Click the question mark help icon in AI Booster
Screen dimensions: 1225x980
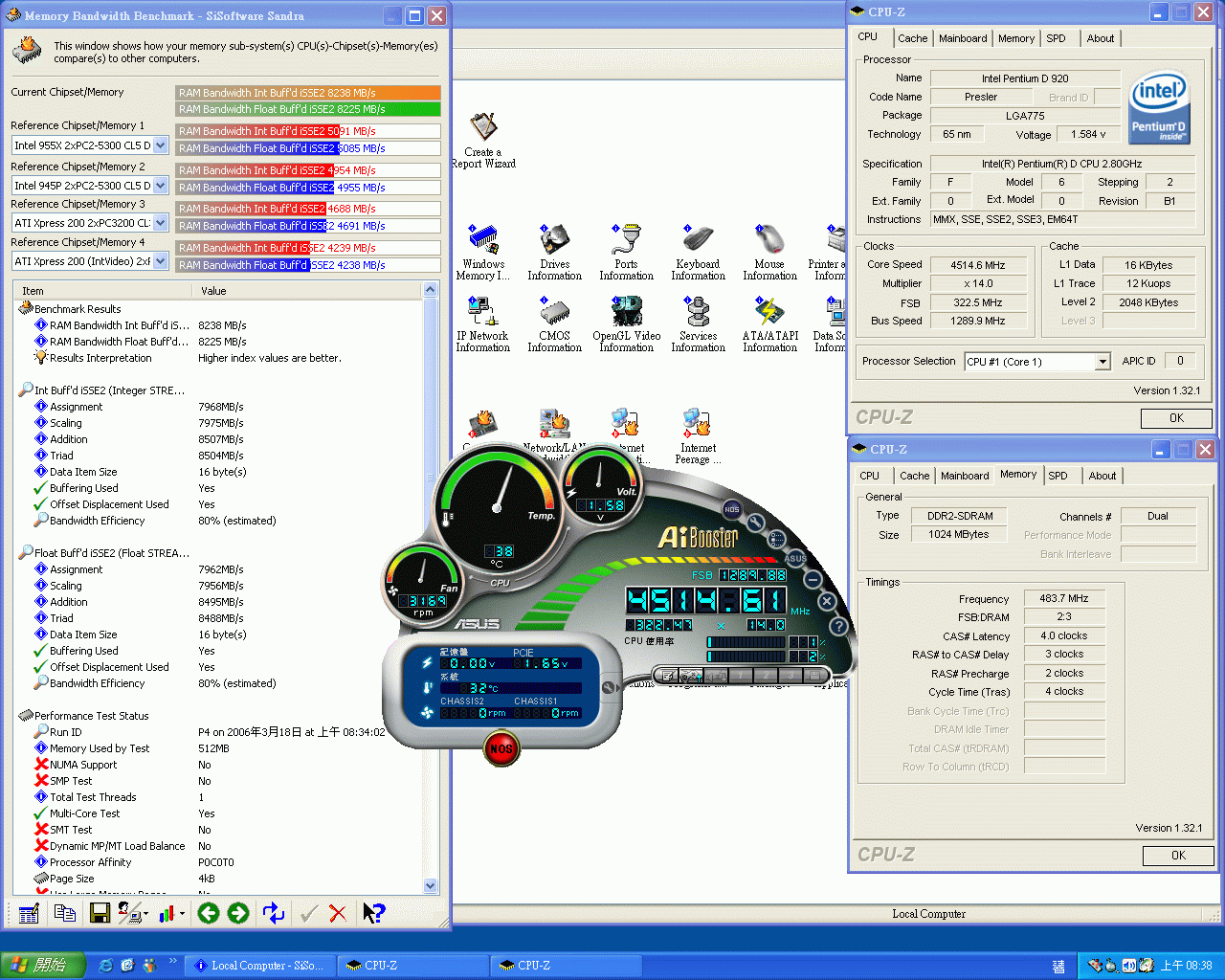tap(838, 626)
